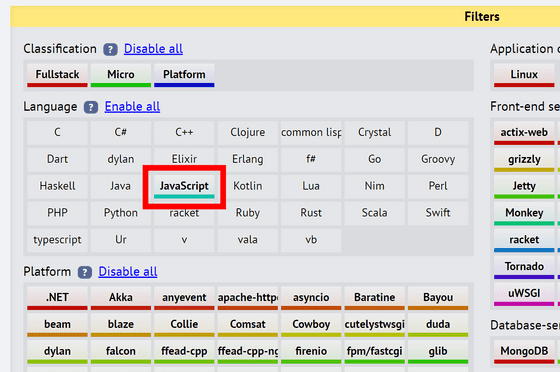Enable the Nim language filter
The image size is (560, 372).
coord(374,187)
